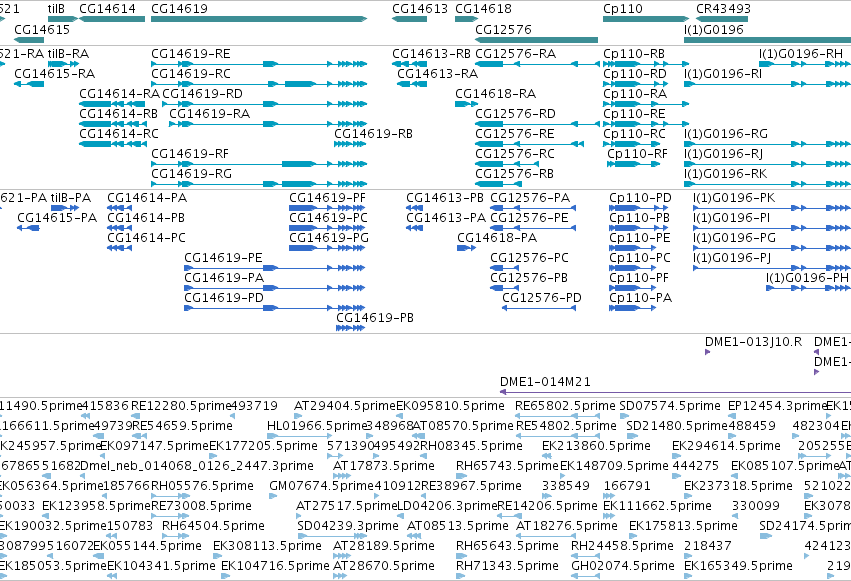Click the Cp110-RB transcript label

pos(634,54)
